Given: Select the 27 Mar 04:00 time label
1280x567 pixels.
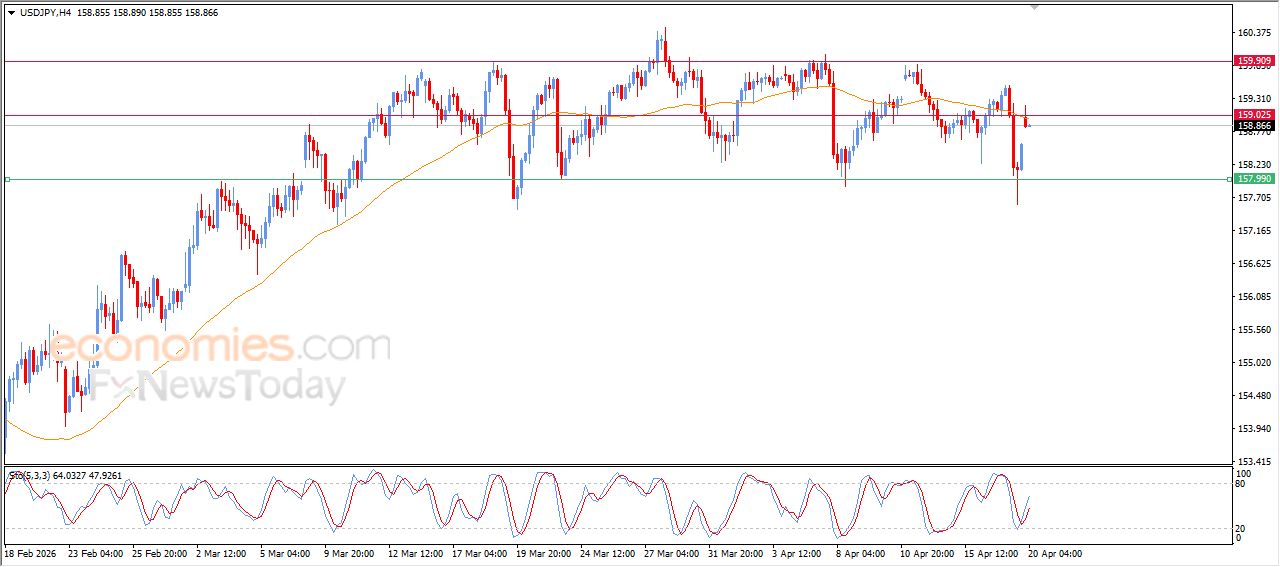Looking at the screenshot, I should (671, 553).
